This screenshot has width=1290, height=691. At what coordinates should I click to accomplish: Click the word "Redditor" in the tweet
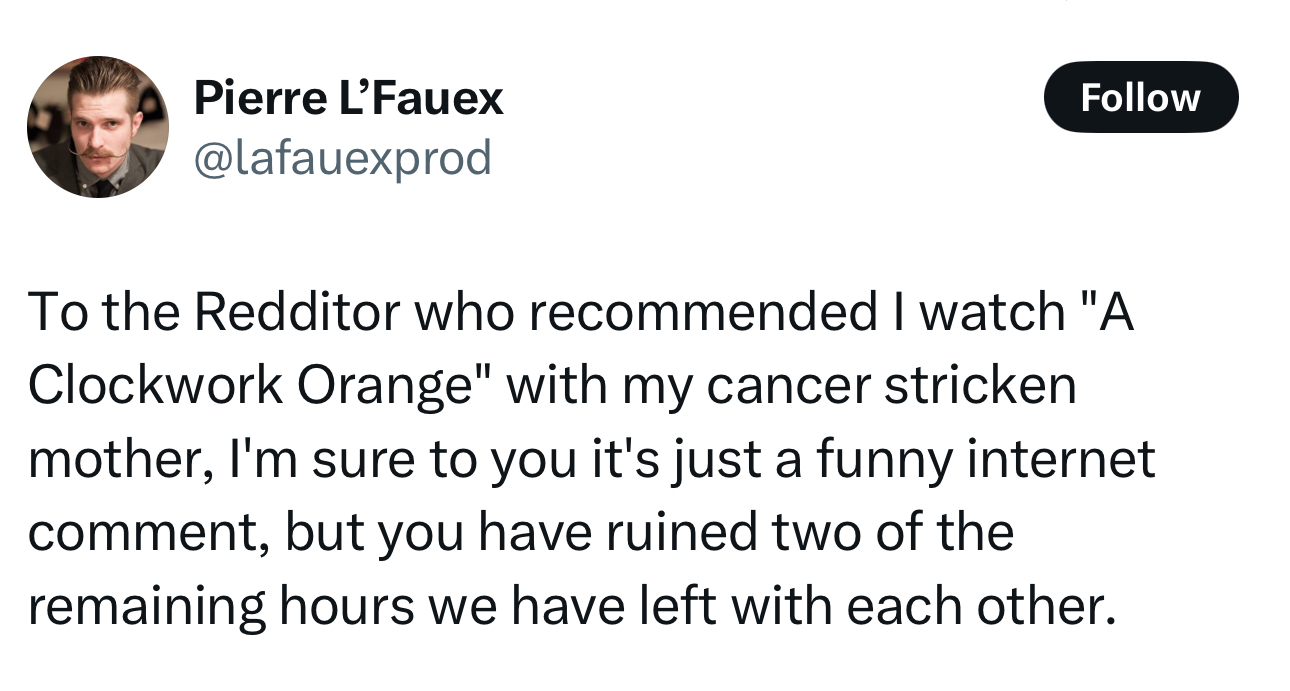click(298, 312)
